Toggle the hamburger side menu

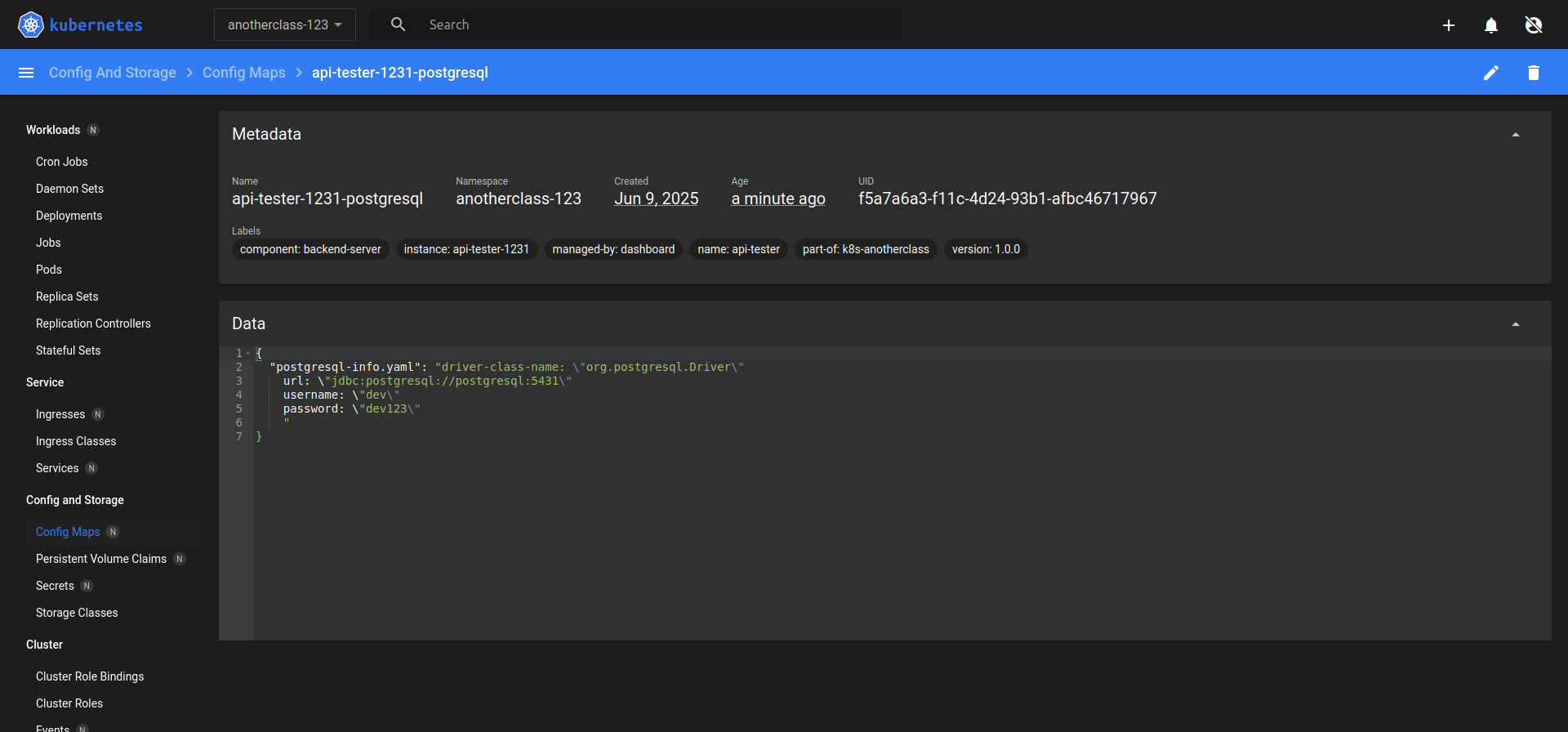tap(26, 73)
